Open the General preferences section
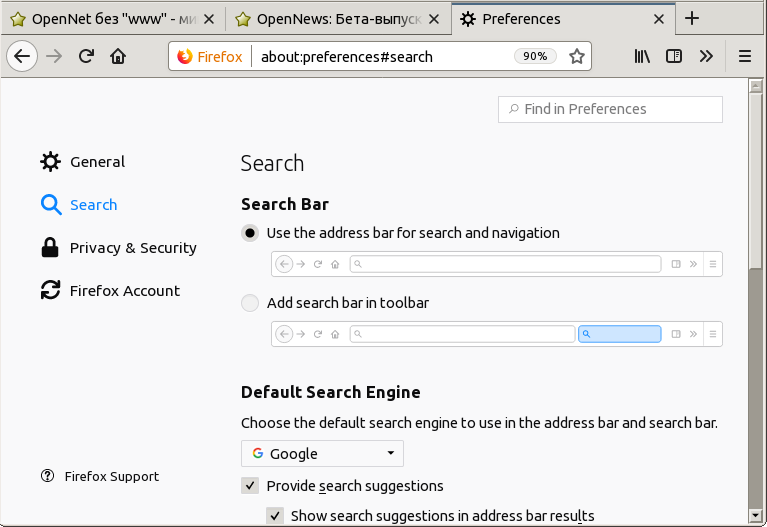This screenshot has width=767, height=527. pyautogui.click(x=96, y=162)
